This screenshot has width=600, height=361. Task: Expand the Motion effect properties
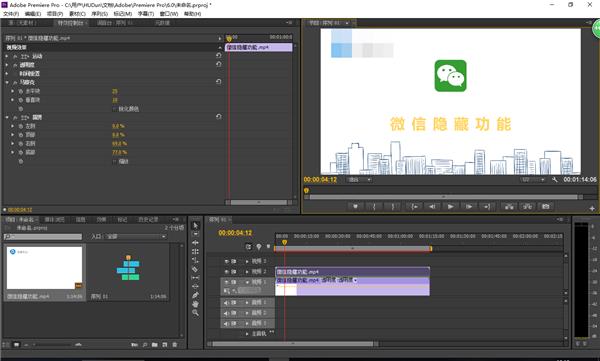coord(7,56)
